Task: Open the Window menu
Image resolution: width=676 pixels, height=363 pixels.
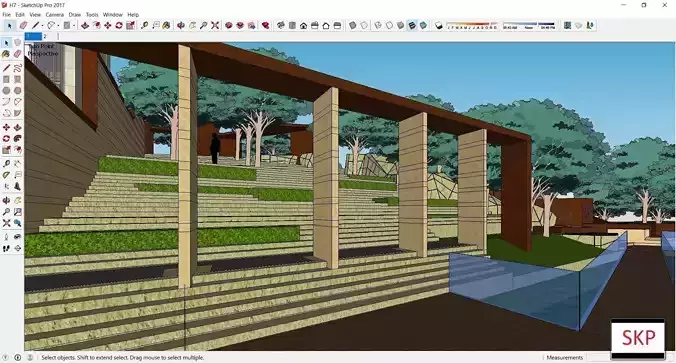Action: click(113, 14)
